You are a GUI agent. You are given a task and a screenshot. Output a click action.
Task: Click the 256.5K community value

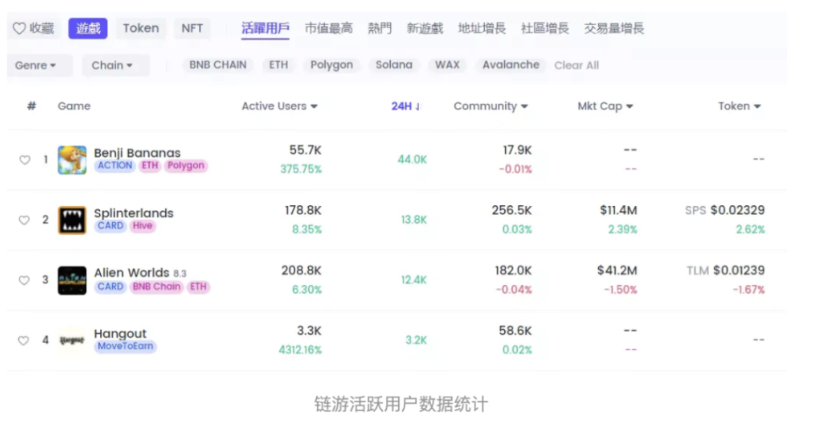tap(512, 210)
